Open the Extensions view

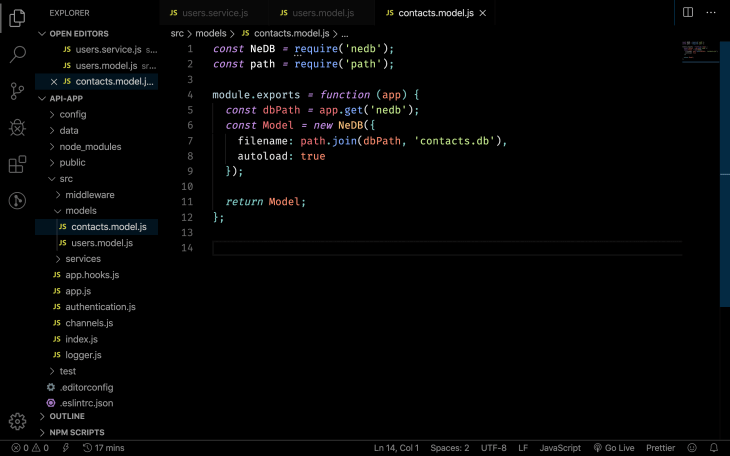click(17, 164)
